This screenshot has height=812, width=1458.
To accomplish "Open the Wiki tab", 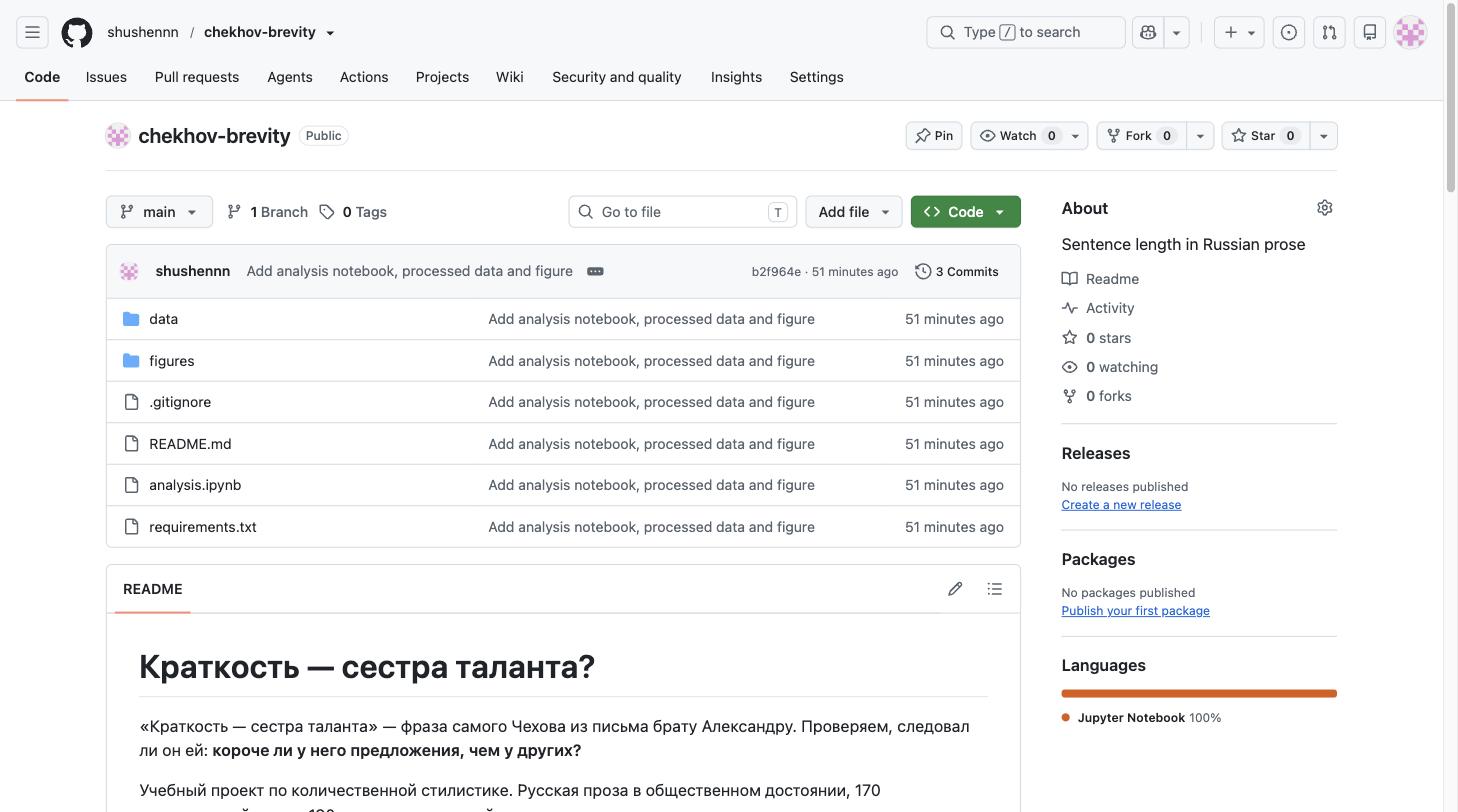I will (510, 77).
